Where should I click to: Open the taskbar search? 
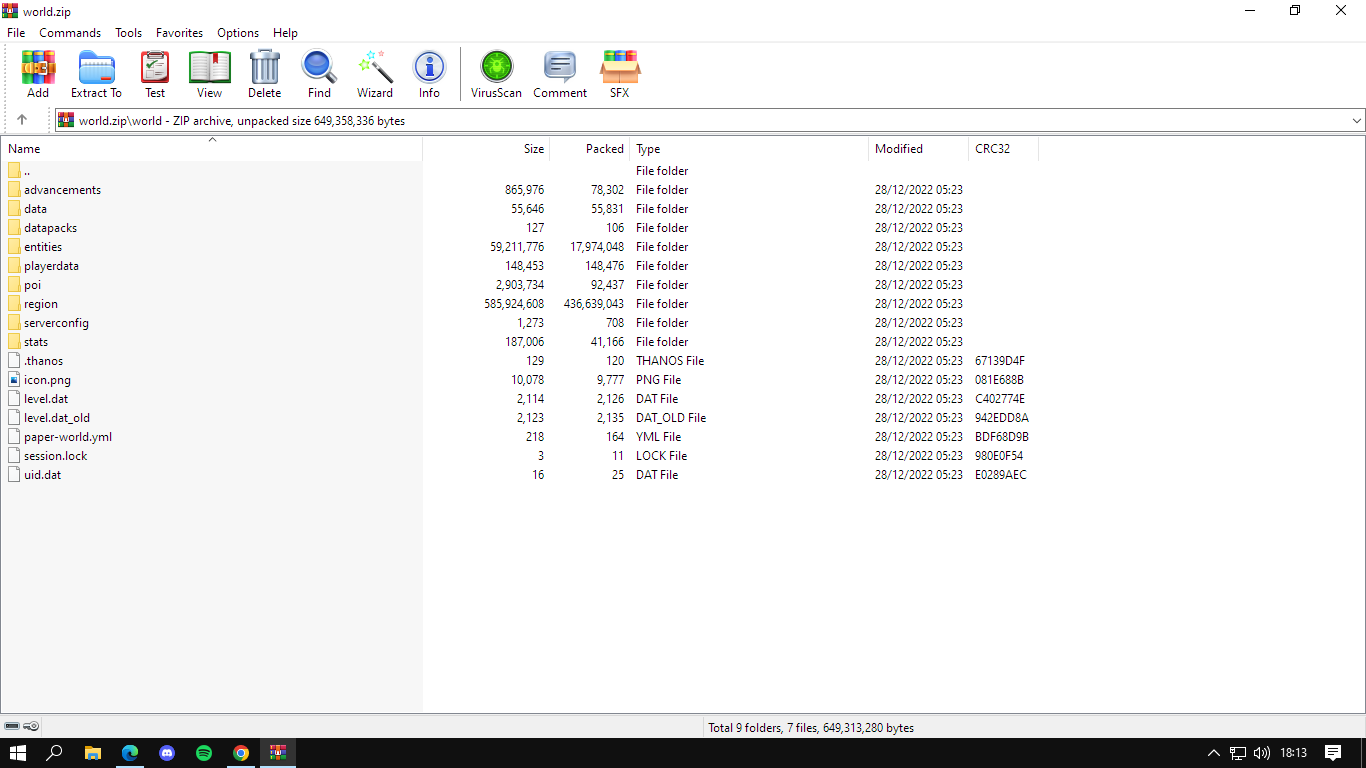(x=55, y=753)
